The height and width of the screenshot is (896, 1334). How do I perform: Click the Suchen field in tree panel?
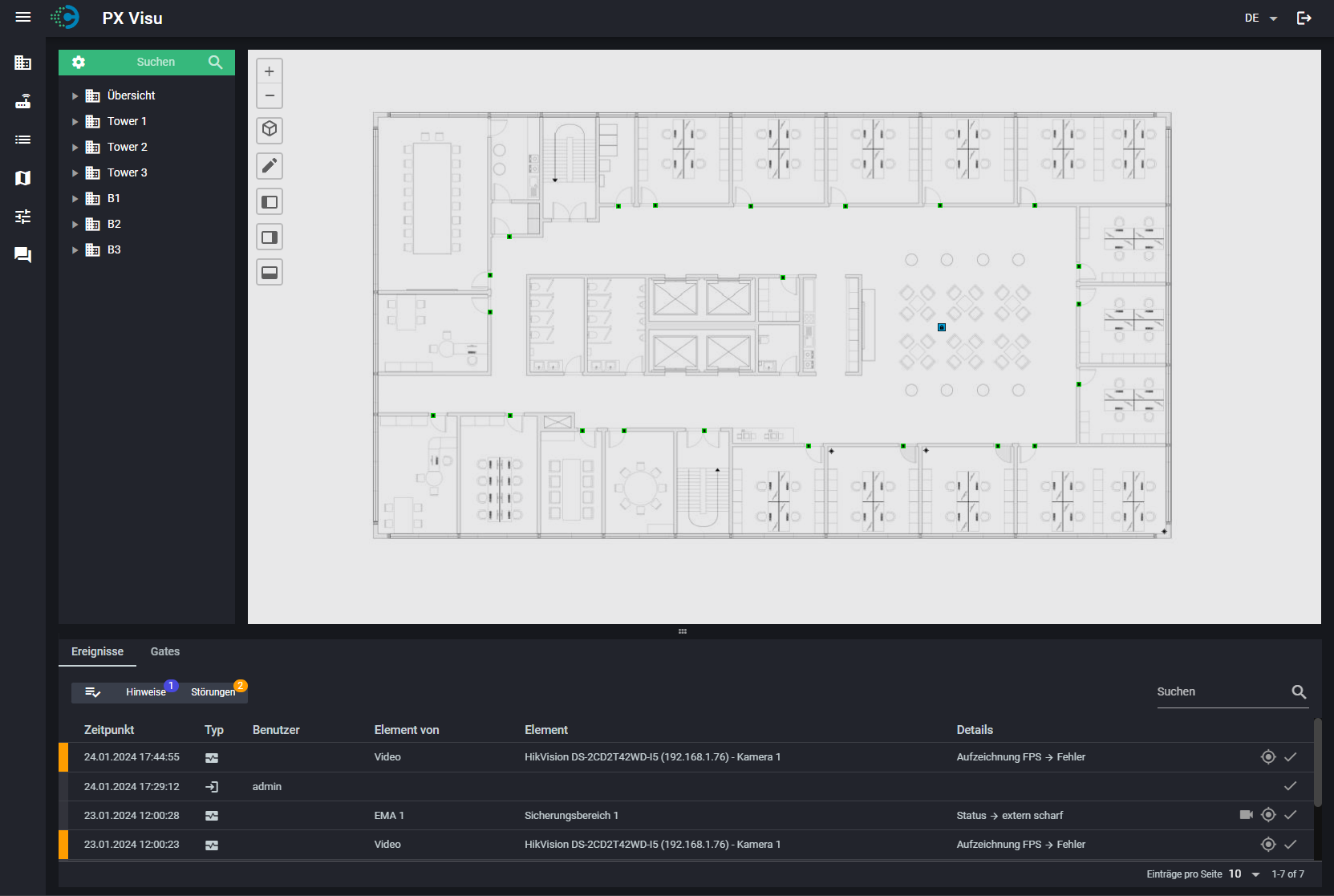(156, 62)
